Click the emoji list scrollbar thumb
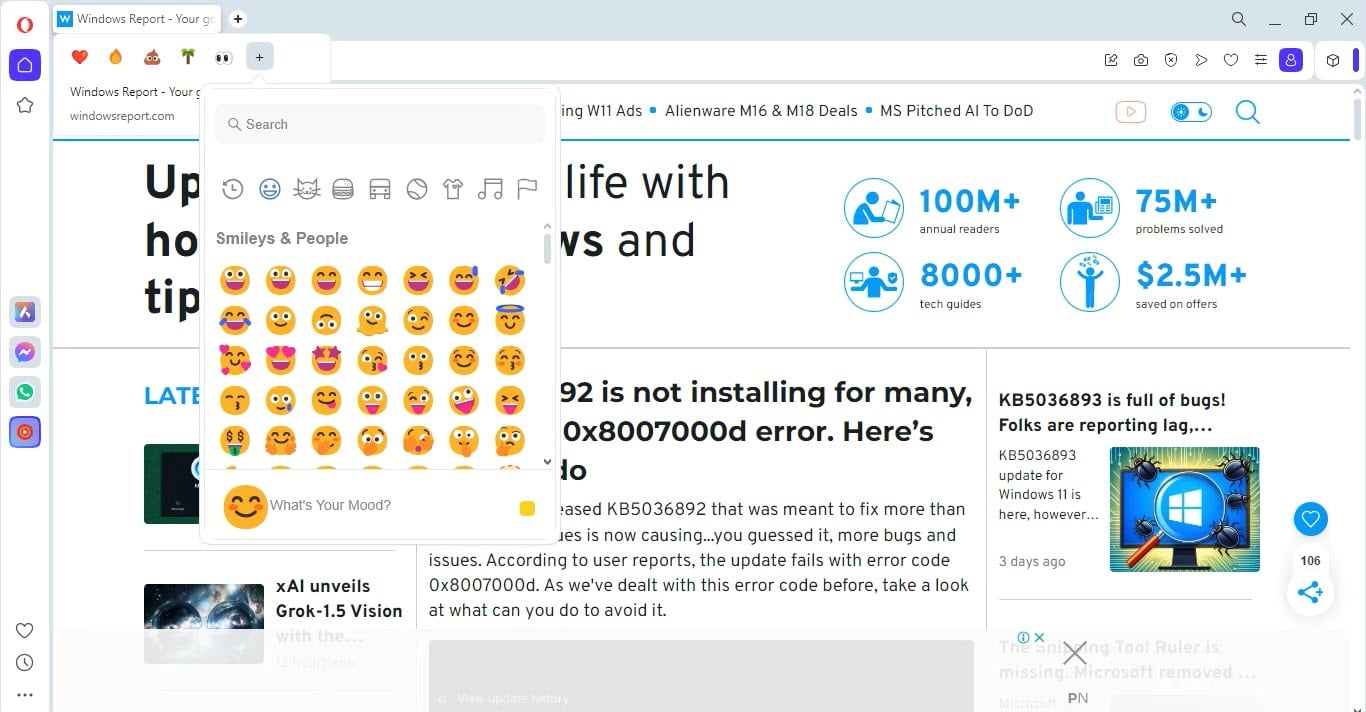1366x712 pixels. [x=547, y=248]
